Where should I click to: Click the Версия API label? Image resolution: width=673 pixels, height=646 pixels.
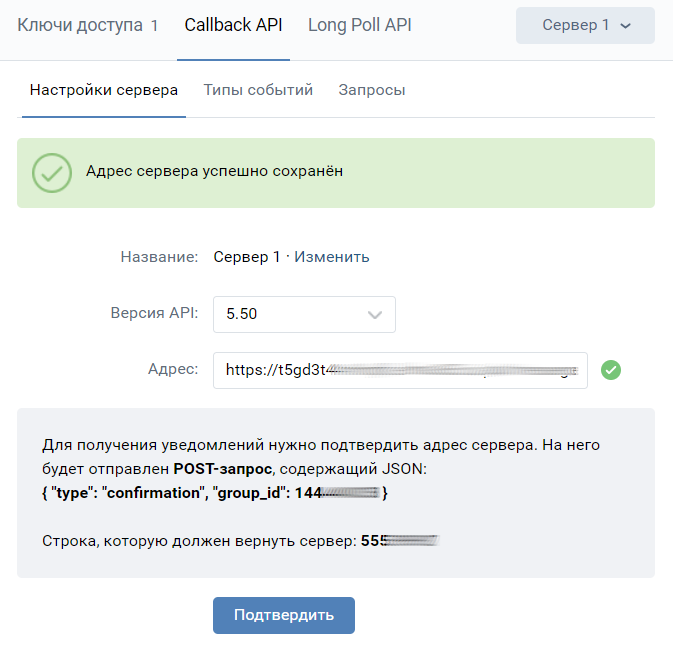pos(154,314)
